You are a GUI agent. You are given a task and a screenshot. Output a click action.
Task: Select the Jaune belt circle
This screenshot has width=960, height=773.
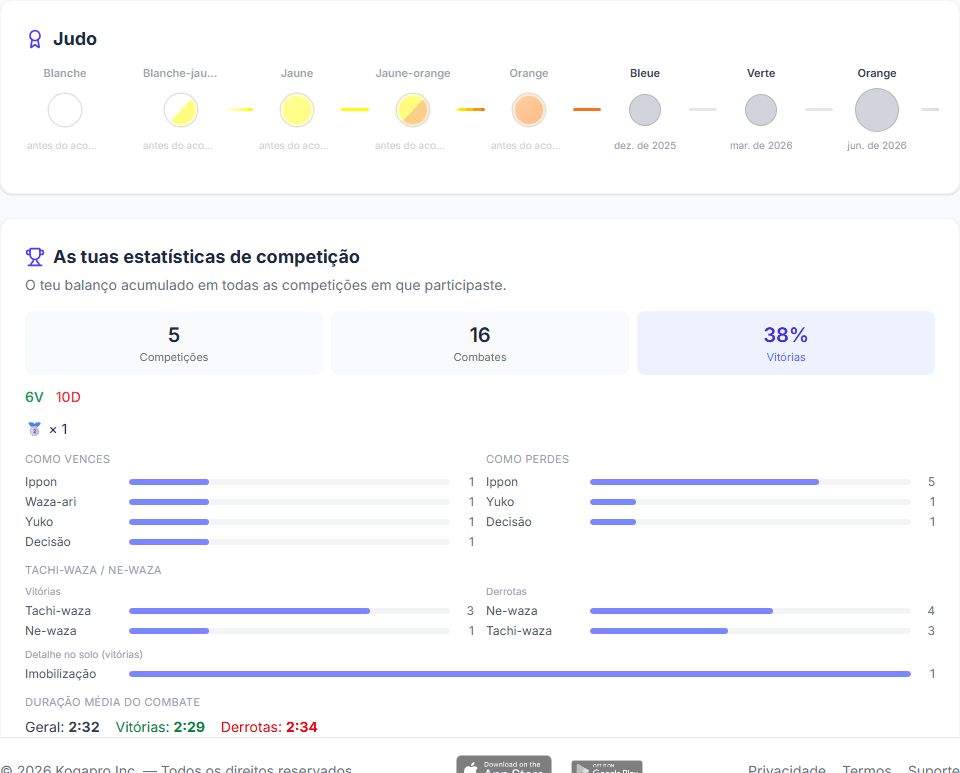click(x=297, y=110)
